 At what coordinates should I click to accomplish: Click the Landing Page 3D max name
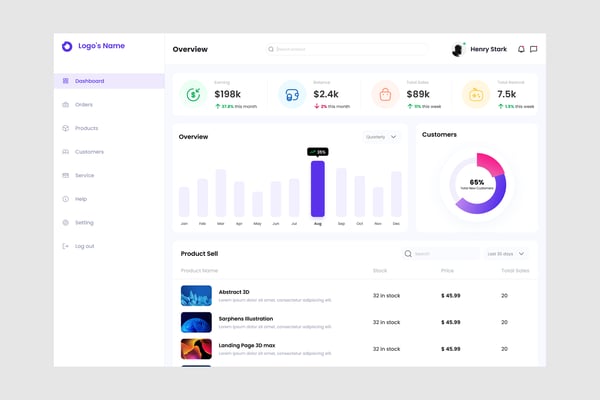[247, 346]
